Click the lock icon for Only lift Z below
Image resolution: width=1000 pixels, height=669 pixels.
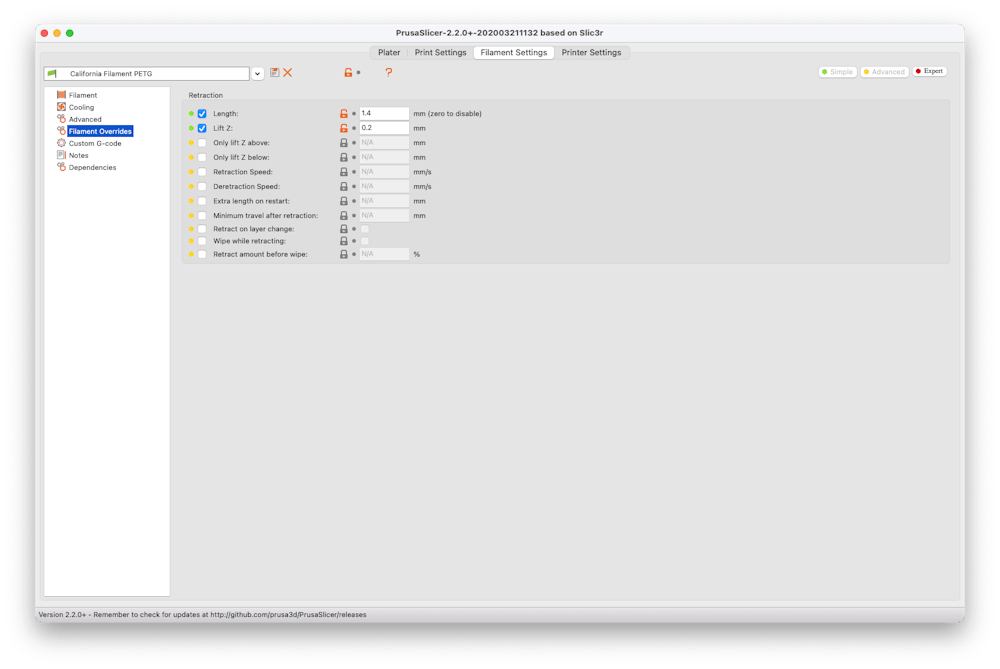[344, 158]
